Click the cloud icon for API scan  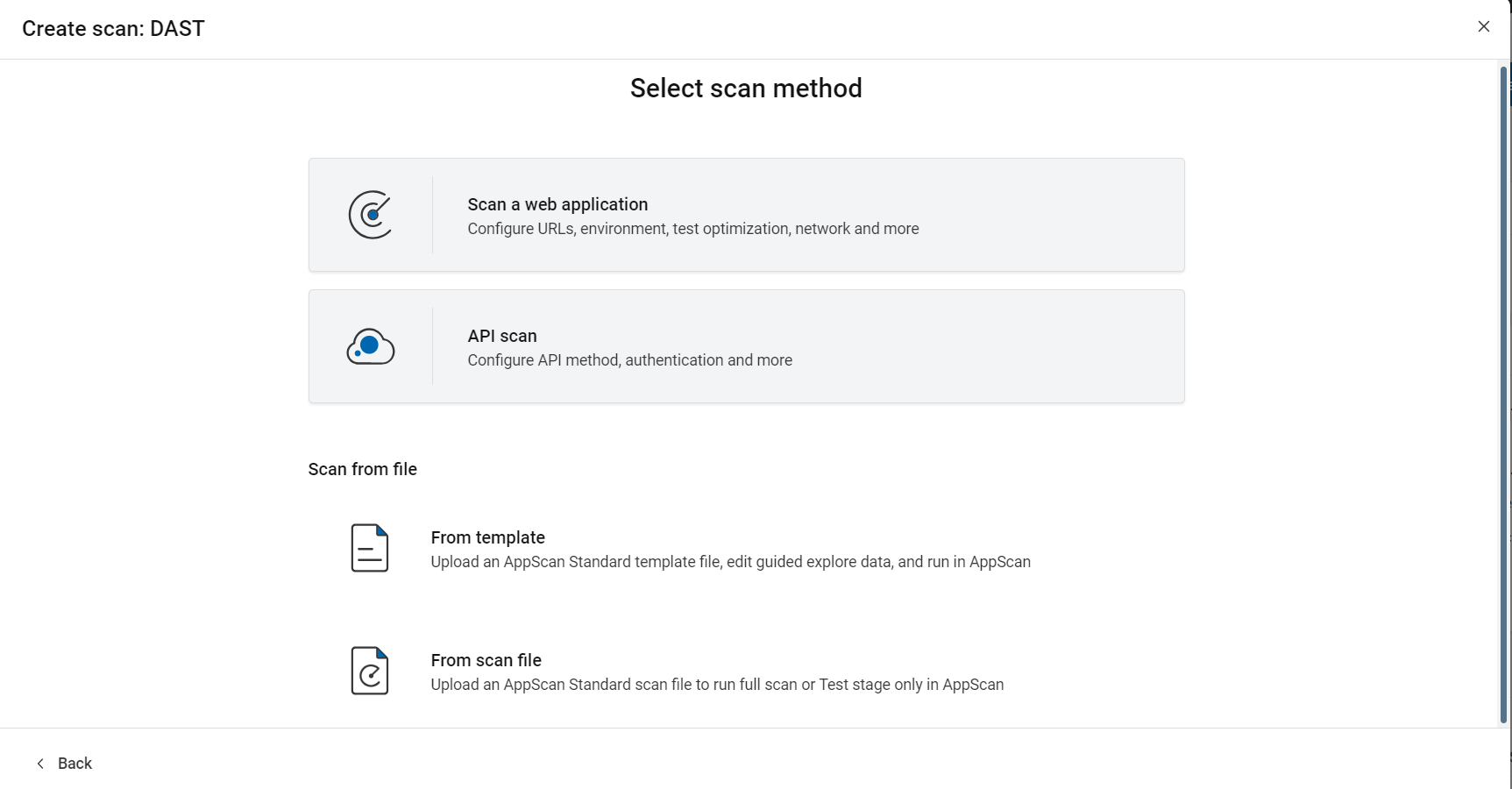(x=371, y=346)
